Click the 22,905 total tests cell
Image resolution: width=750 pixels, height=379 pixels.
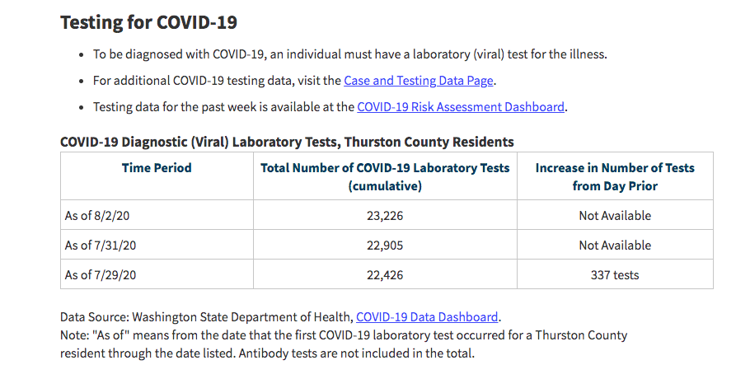(385, 245)
